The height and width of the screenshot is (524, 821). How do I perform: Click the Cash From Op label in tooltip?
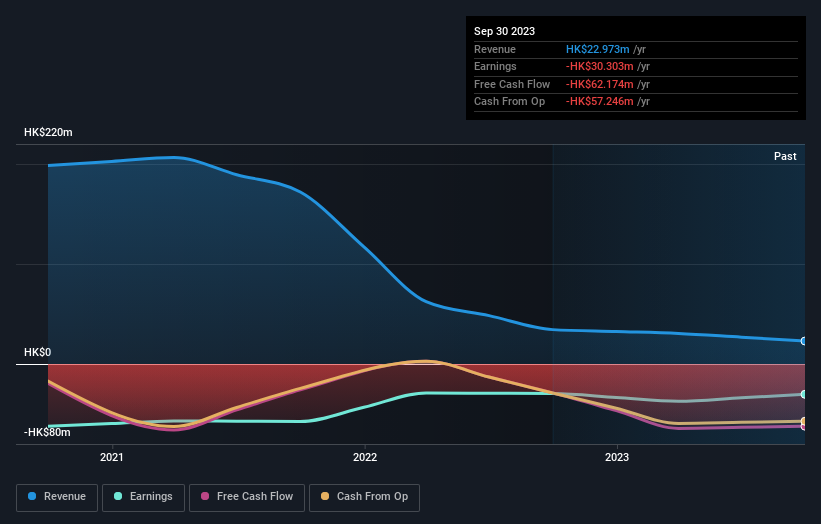tap(509, 102)
